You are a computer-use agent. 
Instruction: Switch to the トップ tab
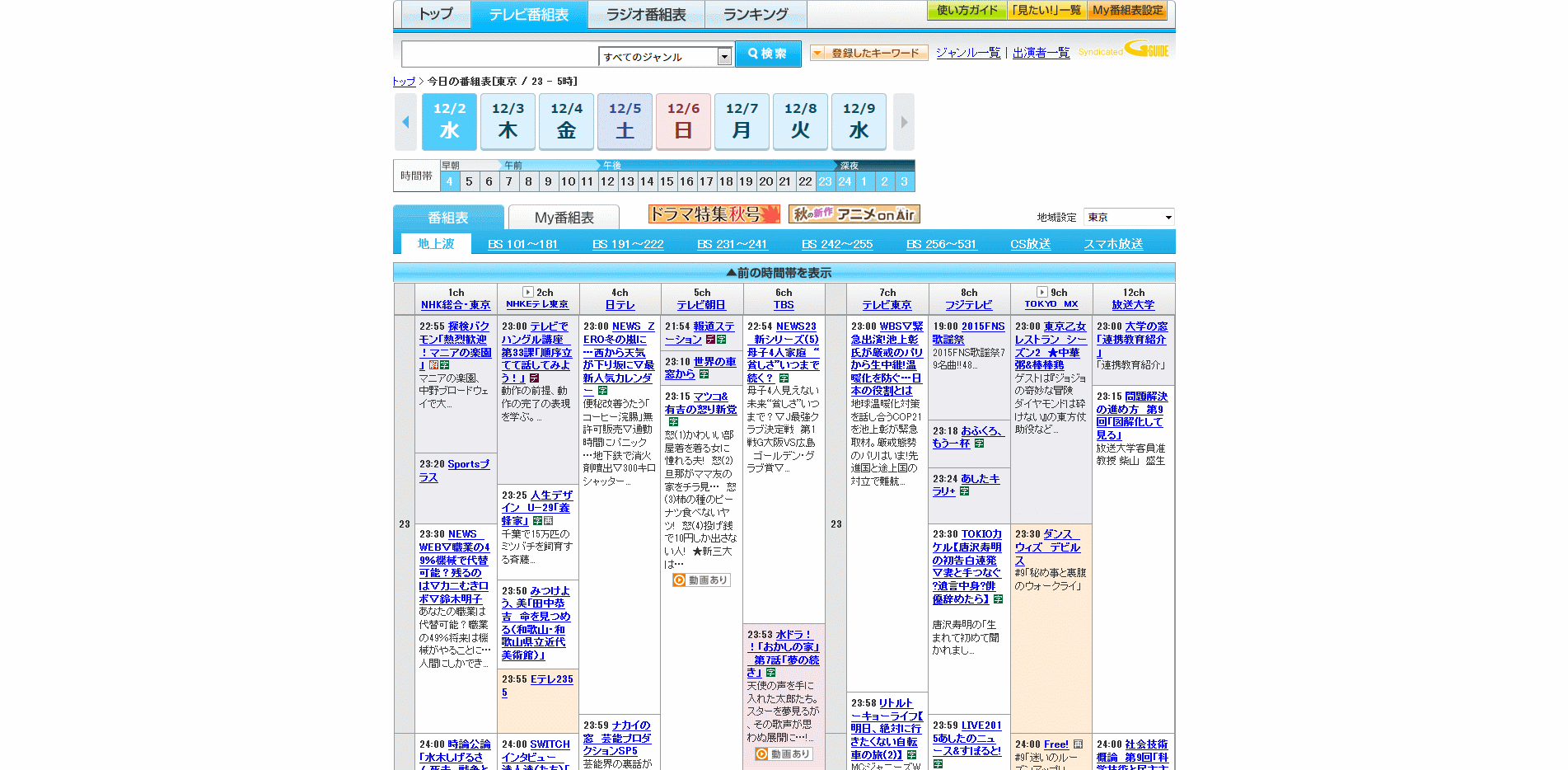pos(436,15)
